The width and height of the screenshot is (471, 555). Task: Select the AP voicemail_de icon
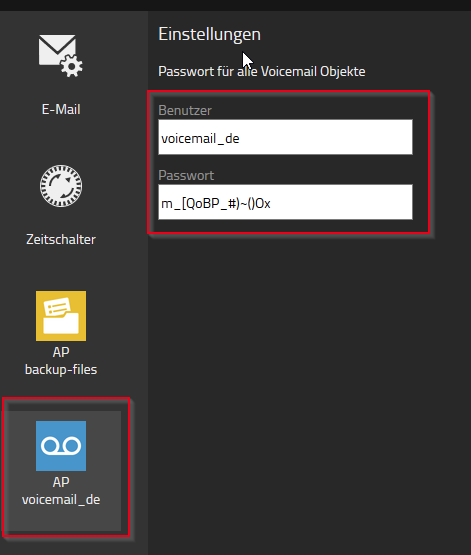[x=61, y=446]
